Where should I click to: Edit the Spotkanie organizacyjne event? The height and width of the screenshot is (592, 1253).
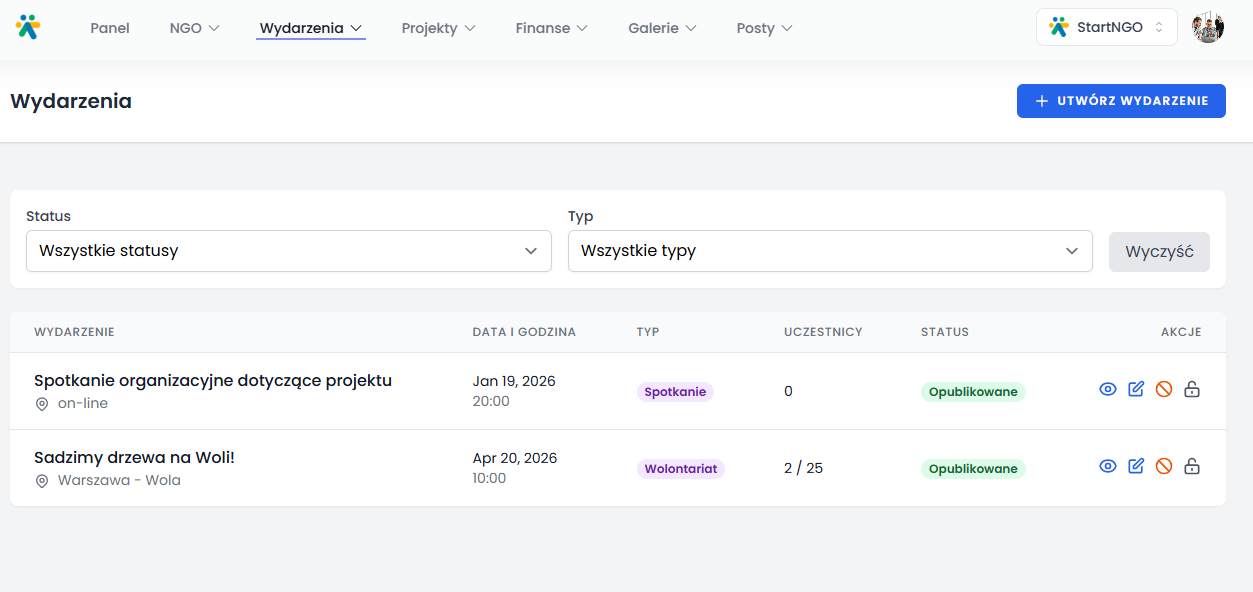[1136, 390]
